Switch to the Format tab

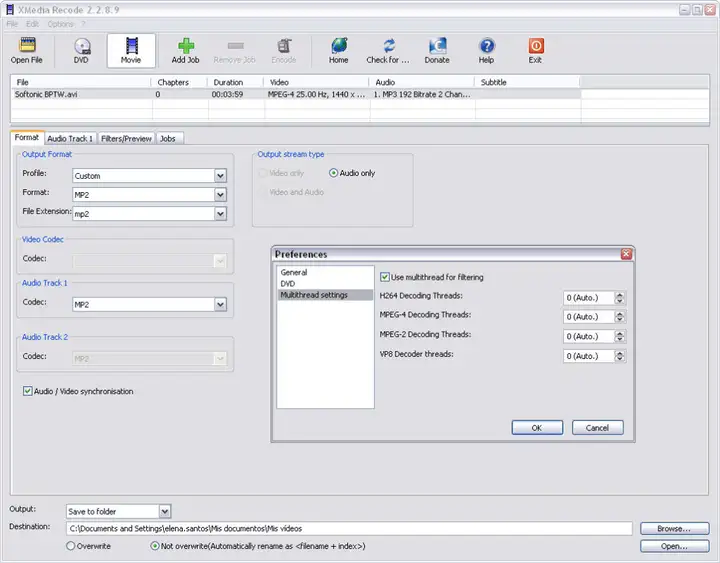coord(27,137)
